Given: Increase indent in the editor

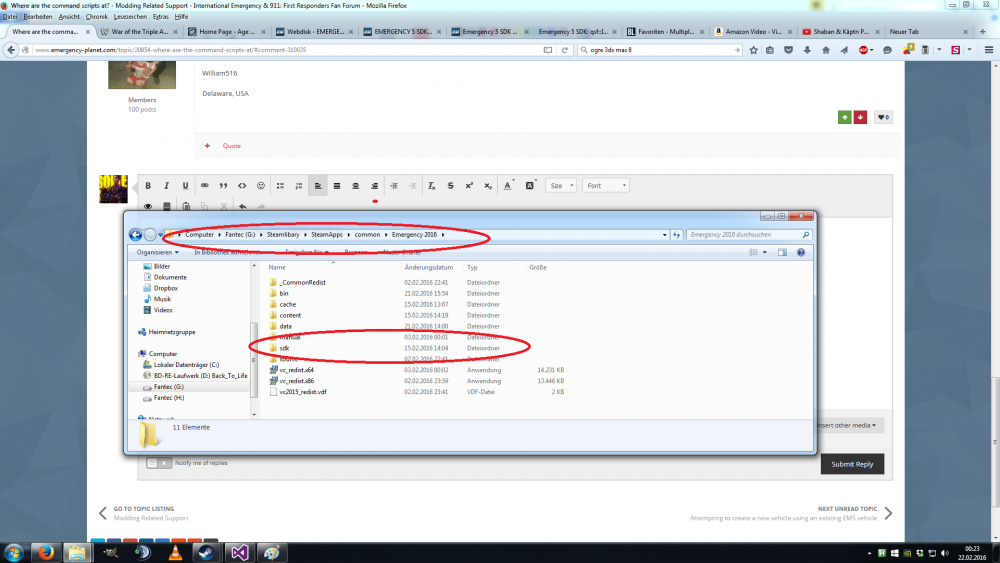Looking at the screenshot, I should 393,186.
